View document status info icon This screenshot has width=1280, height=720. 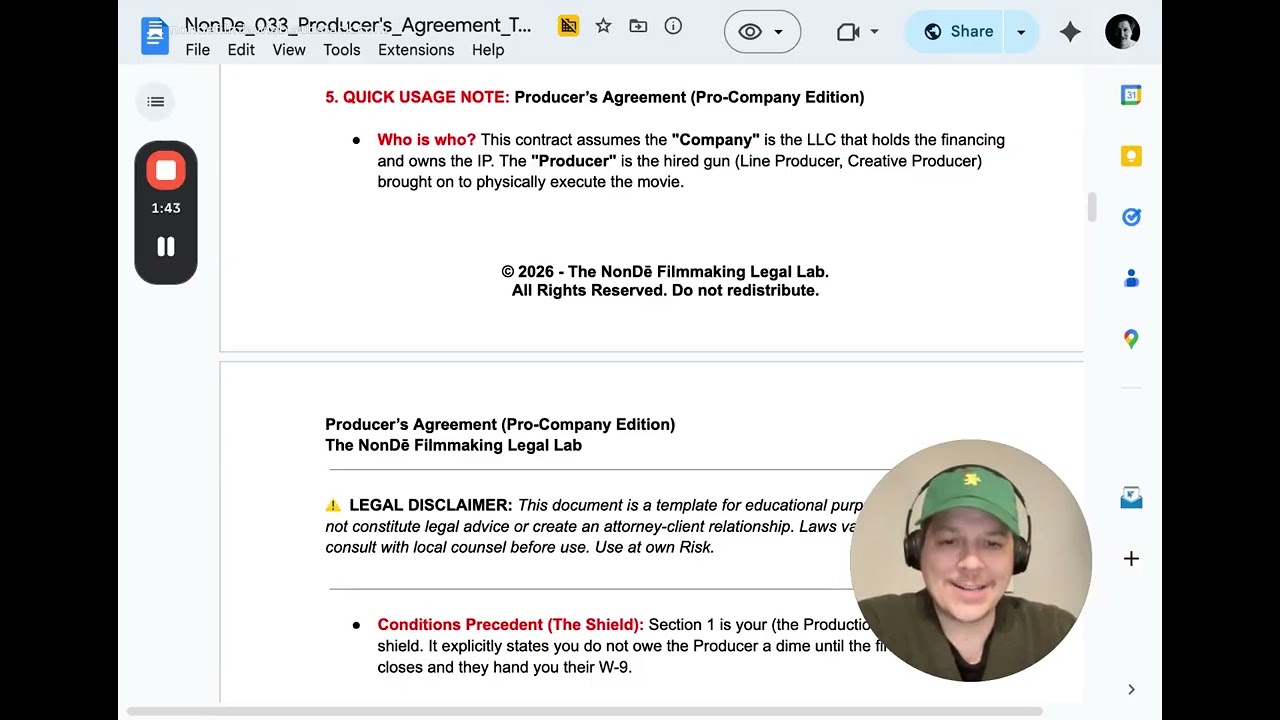pyautogui.click(x=673, y=26)
